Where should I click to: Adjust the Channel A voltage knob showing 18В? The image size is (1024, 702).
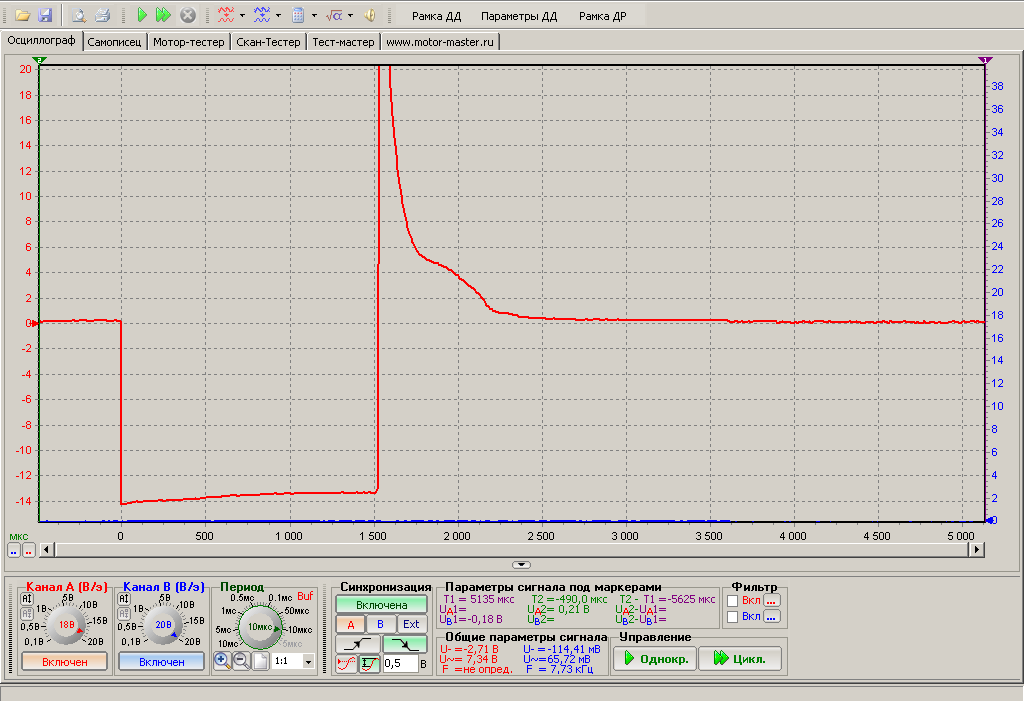tap(67, 624)
